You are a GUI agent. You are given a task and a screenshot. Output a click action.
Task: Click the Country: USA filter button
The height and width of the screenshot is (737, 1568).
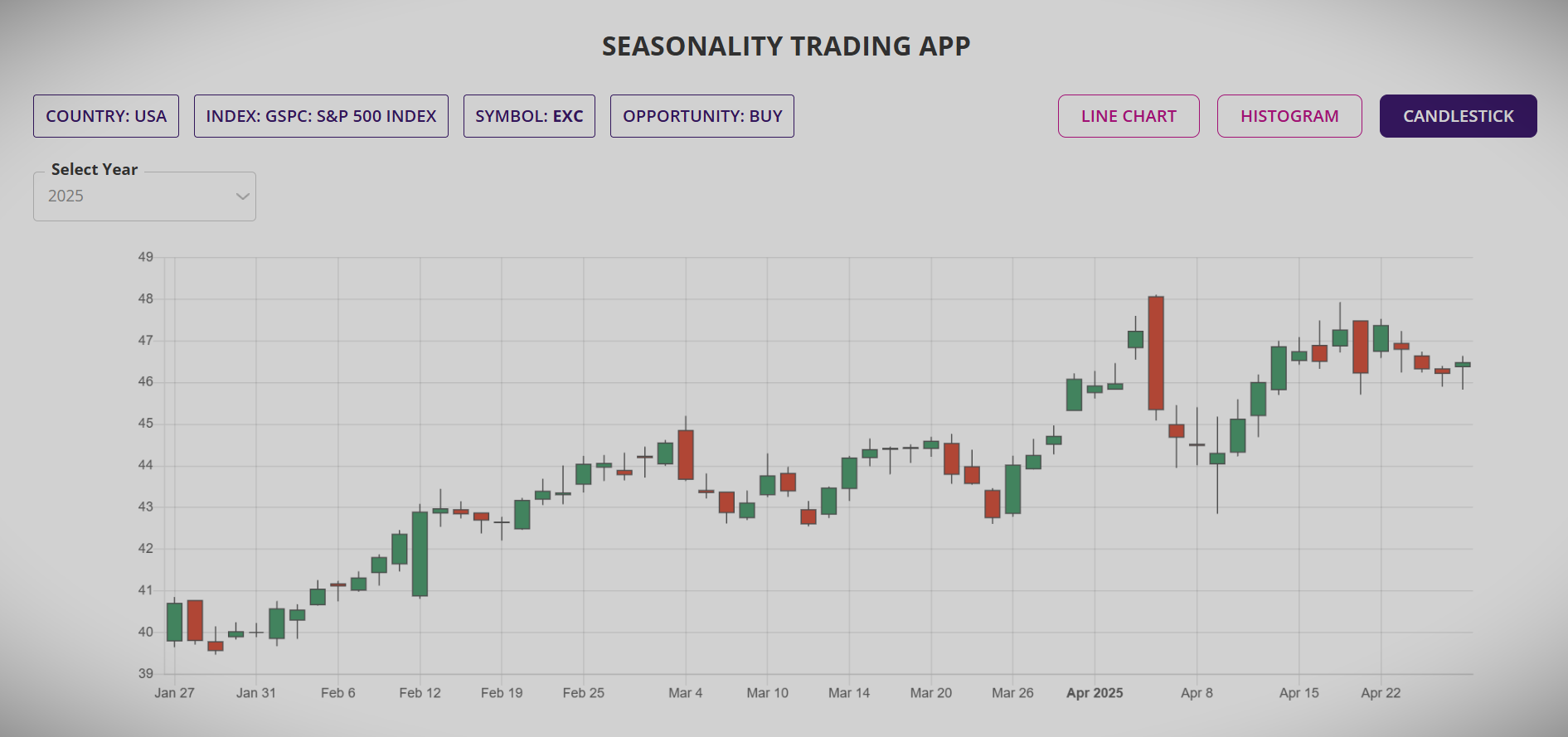tap(106, 116)
